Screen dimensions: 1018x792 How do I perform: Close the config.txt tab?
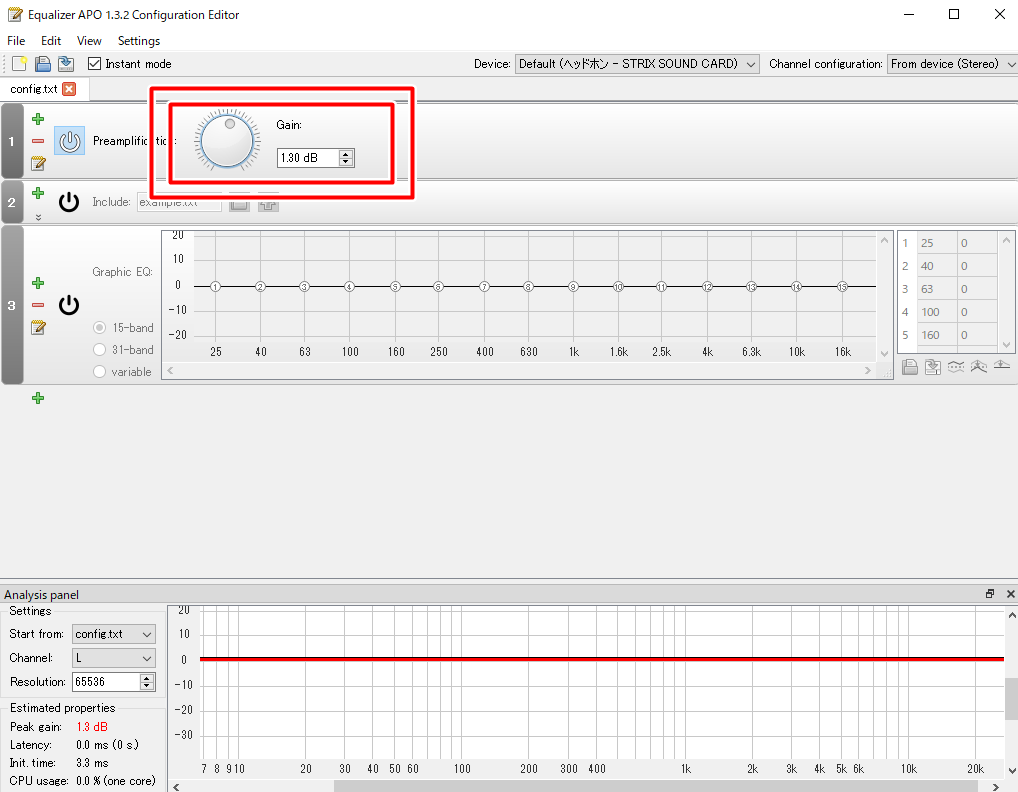[x=69, y=89]
